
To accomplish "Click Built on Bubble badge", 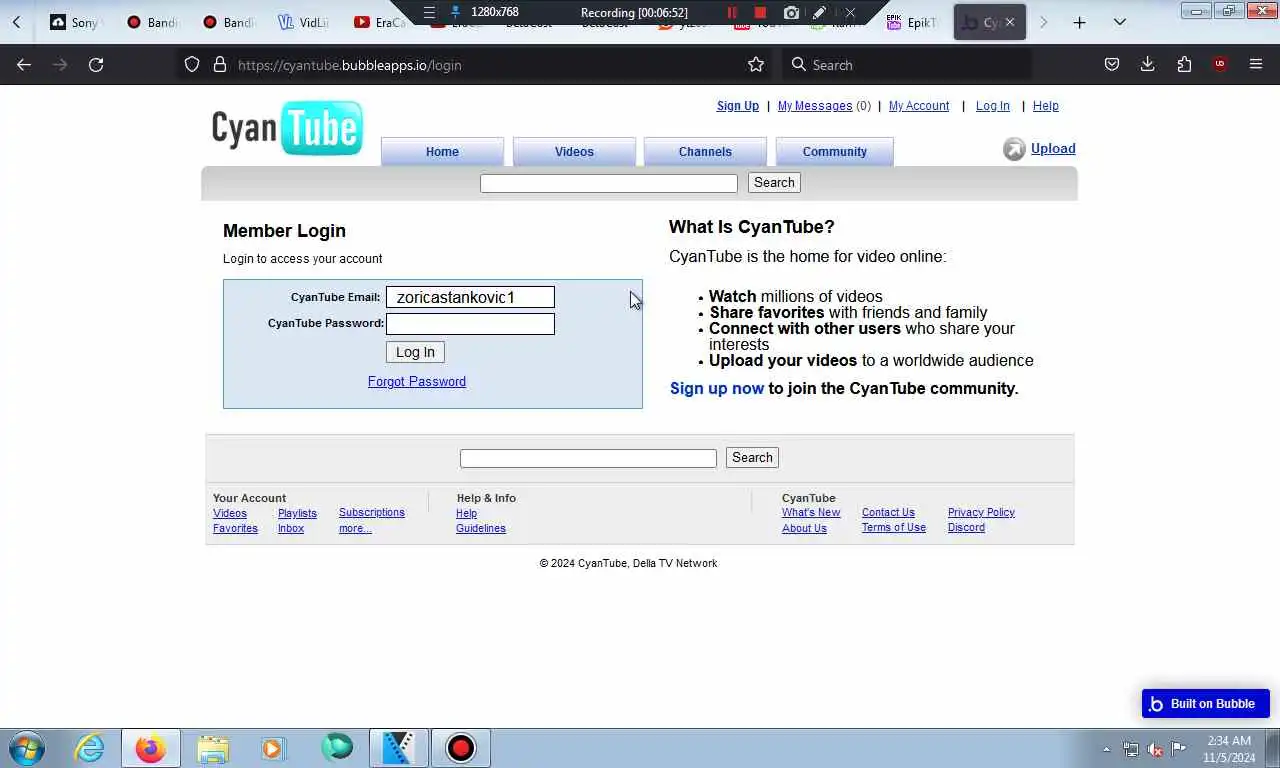I will click(x=1205, y=703).
